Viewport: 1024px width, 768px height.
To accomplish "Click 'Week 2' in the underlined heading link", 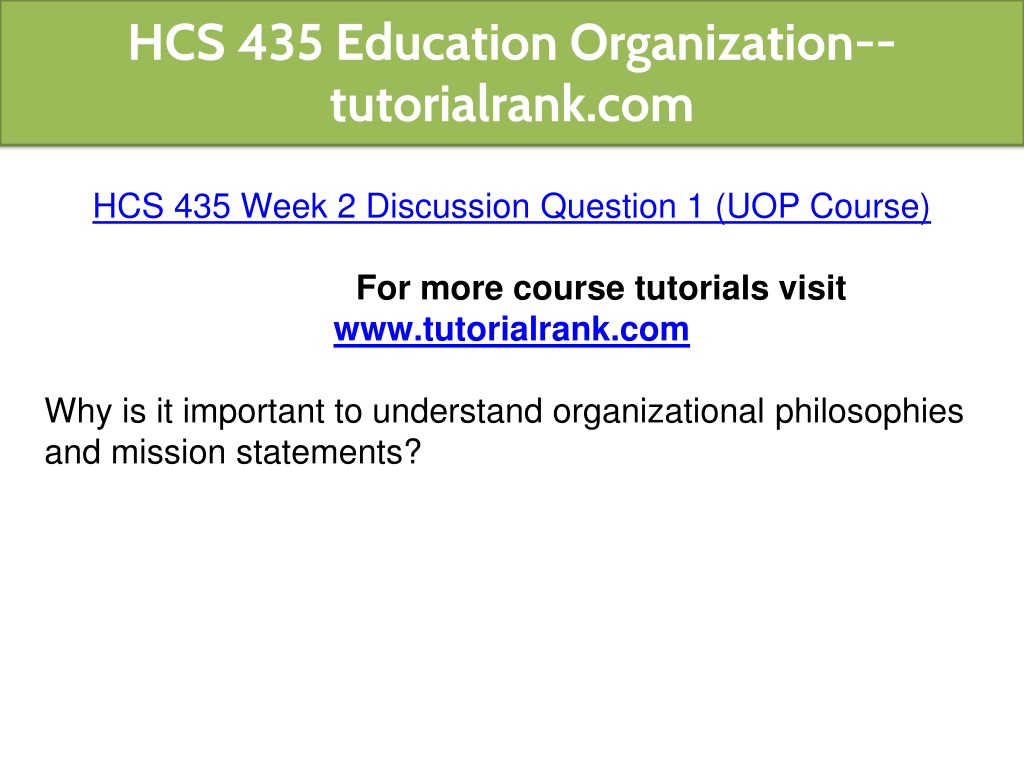I will (x=298, y=206).
